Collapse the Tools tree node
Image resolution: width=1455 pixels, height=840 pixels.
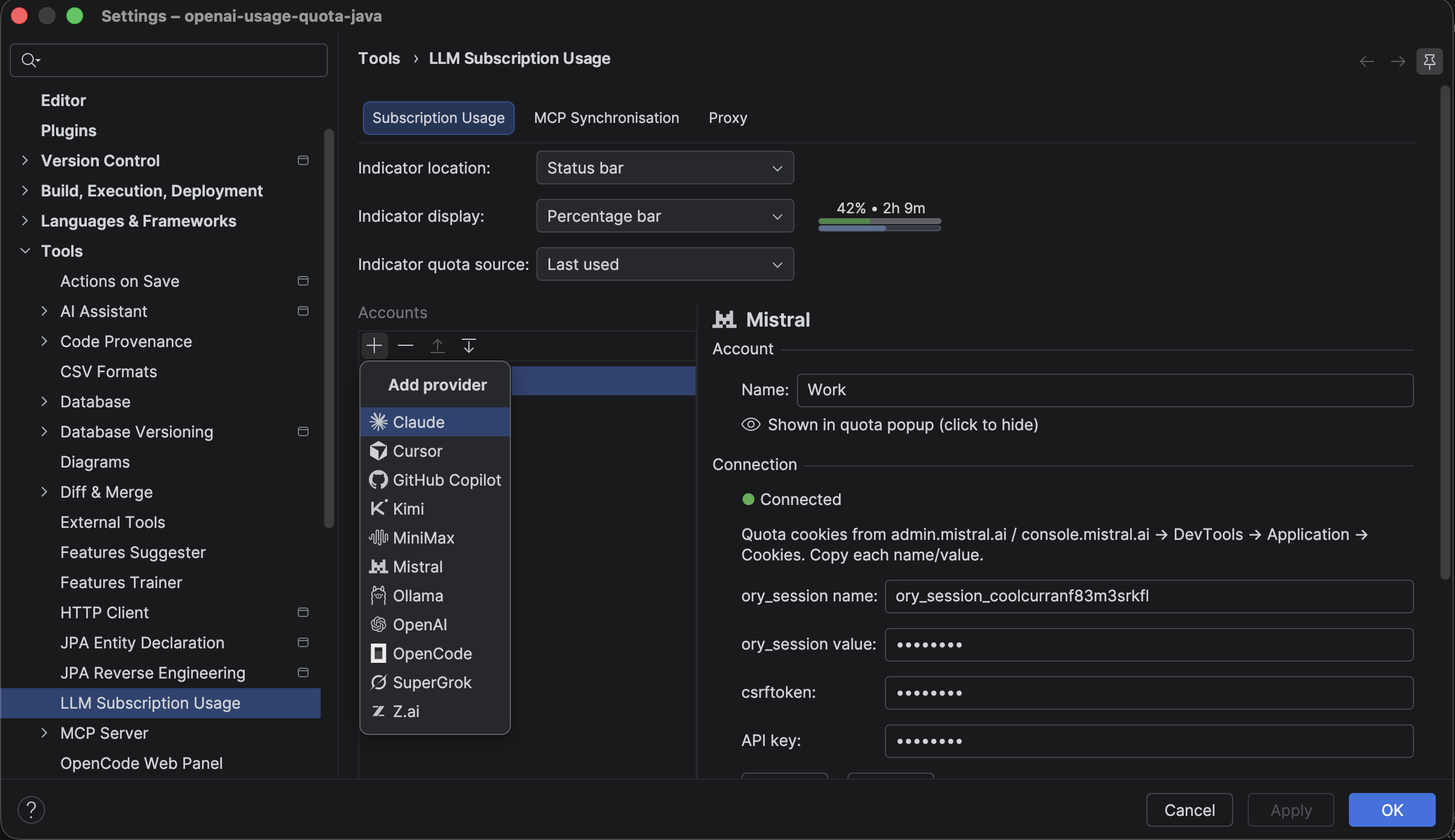pyautogui.click(x=25, y=251)
